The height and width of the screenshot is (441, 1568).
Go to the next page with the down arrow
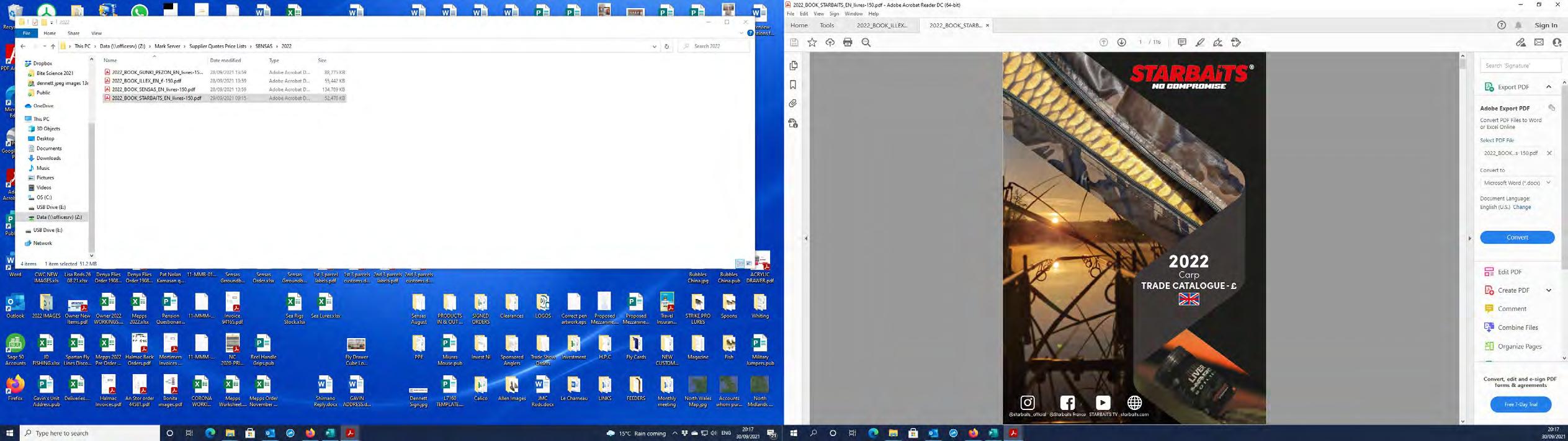click(1121, 42)
